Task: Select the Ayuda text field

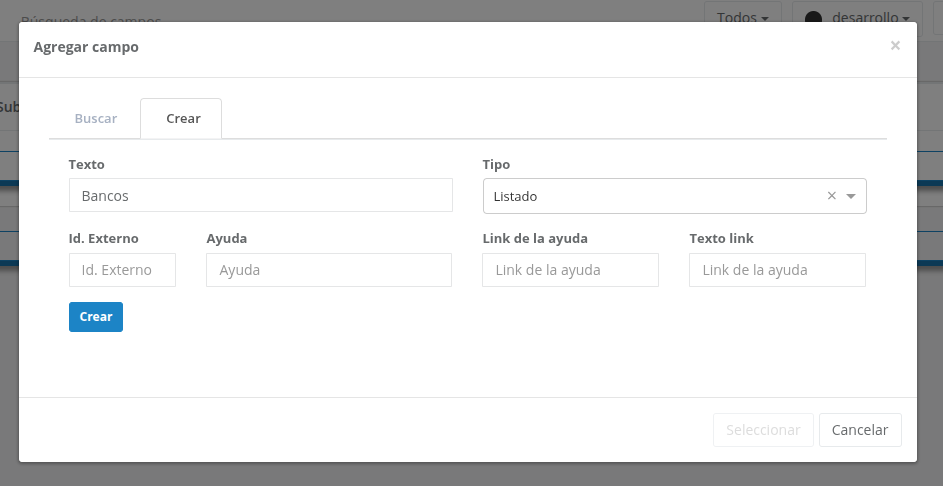Action: 329,270
